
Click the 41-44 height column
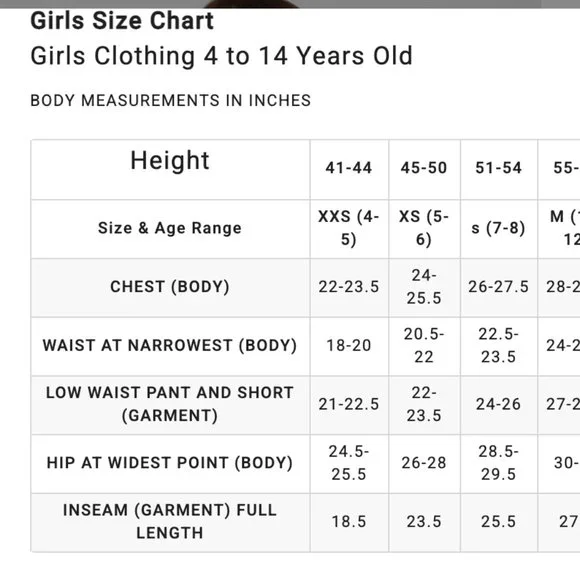pyautogui.click(x=349, y=168)
